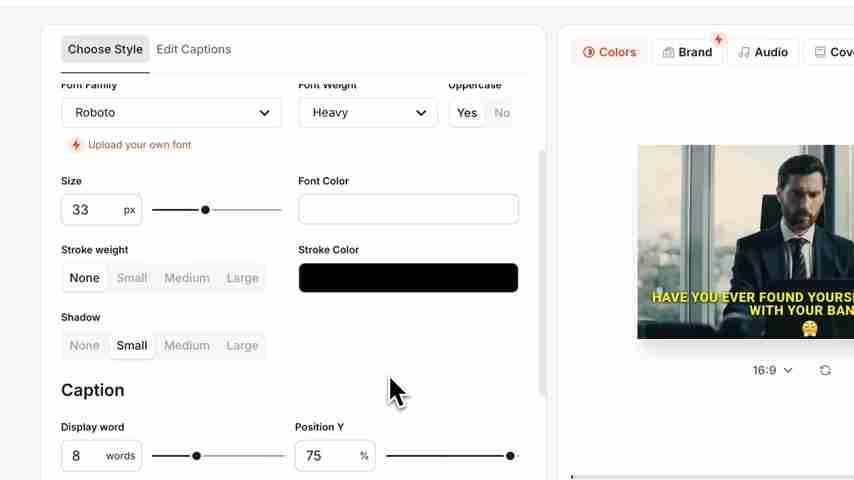Select None for Shadow
Screen dimensions: 854x480
[85, 346]
